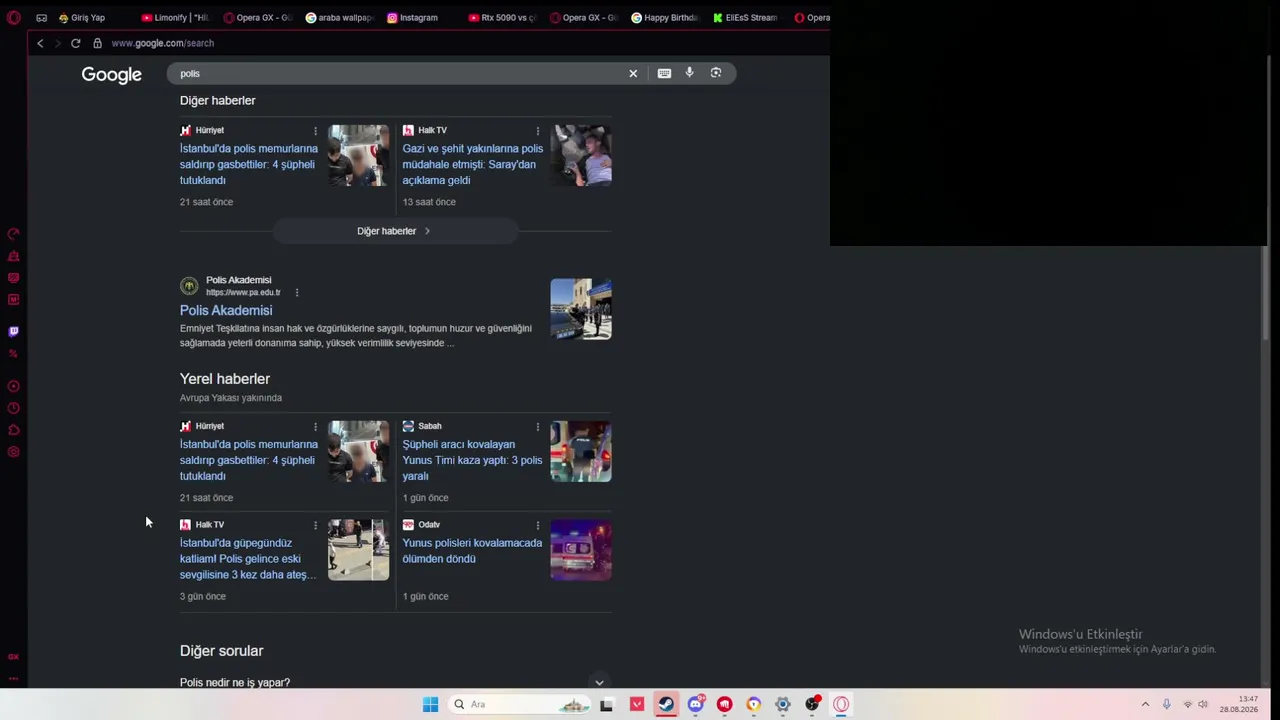
Task: Open the volume control in system tray
Action: coord(1203,704)
